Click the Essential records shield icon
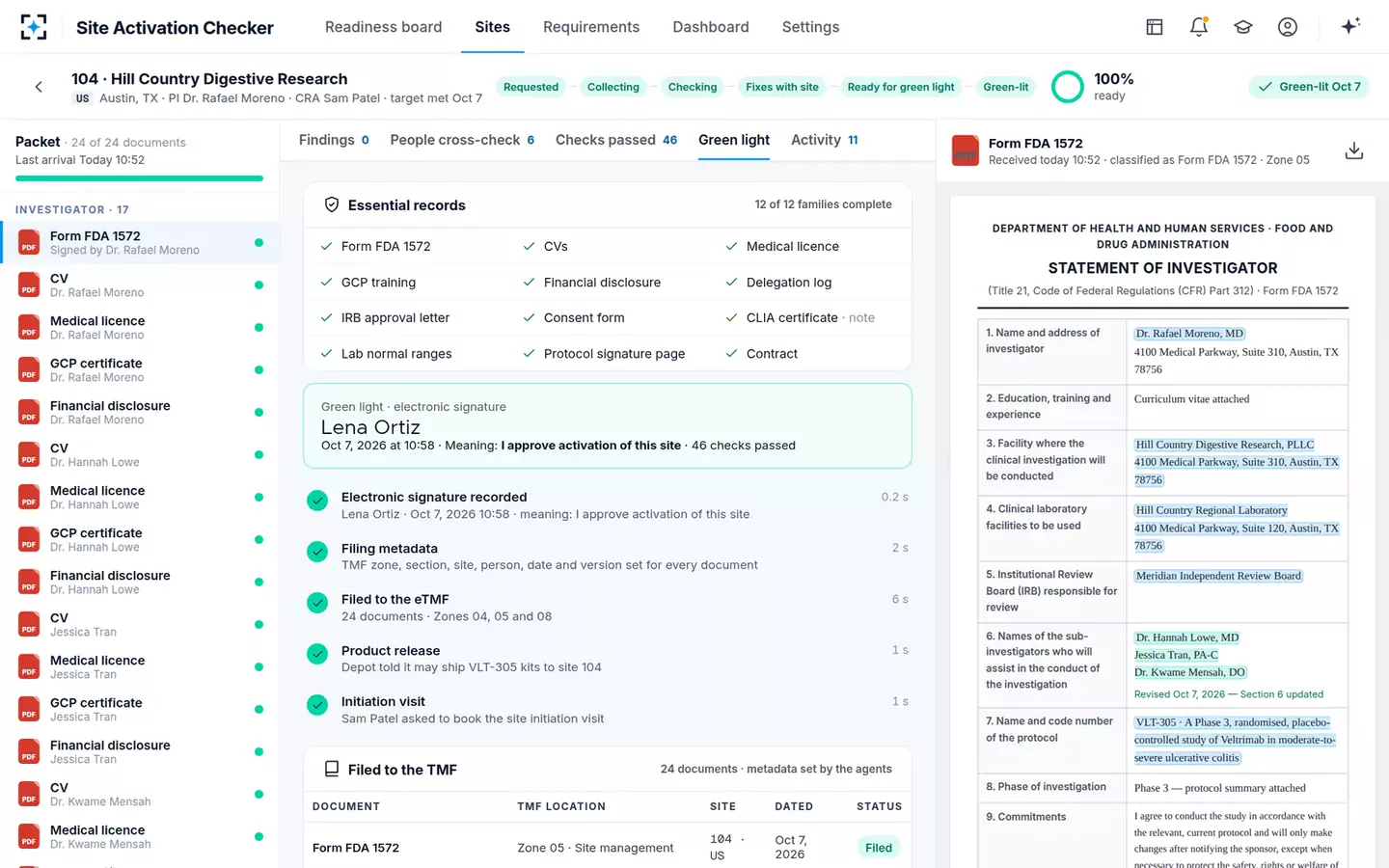 [332, 204]
